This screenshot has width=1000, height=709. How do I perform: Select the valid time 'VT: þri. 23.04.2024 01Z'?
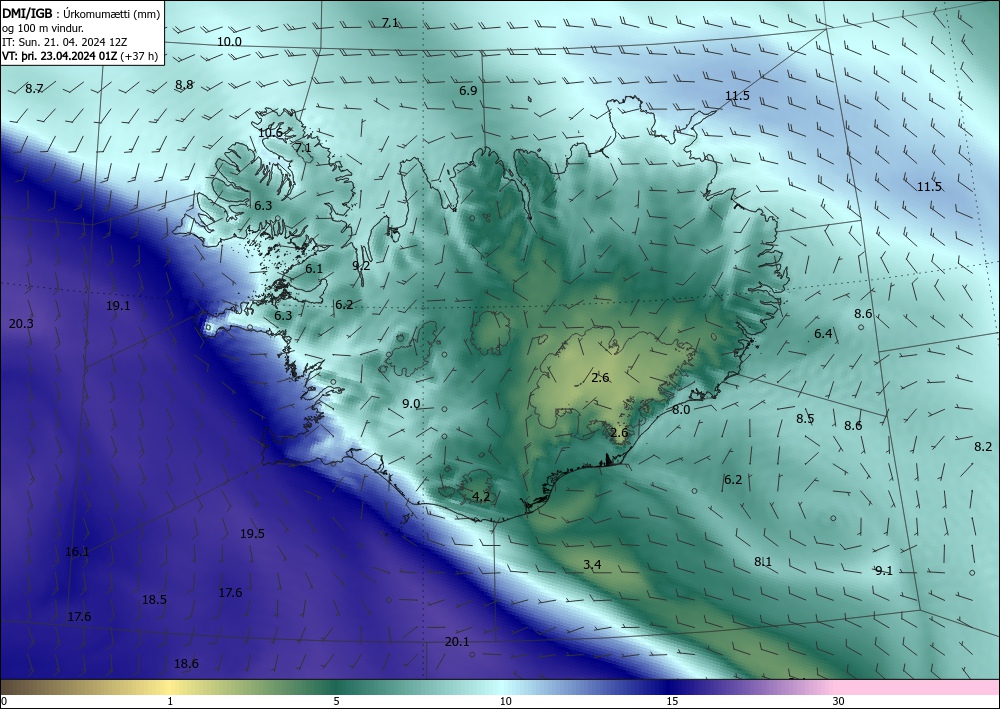[59, 55]
